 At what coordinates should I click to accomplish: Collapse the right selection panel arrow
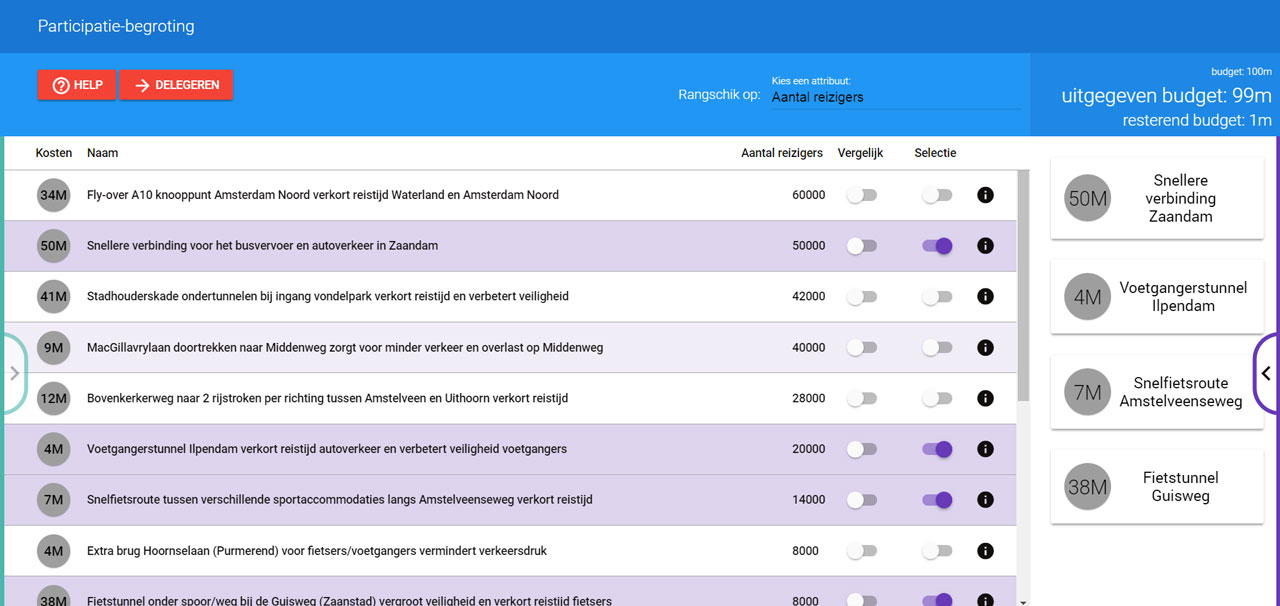tap(1266, 373)
